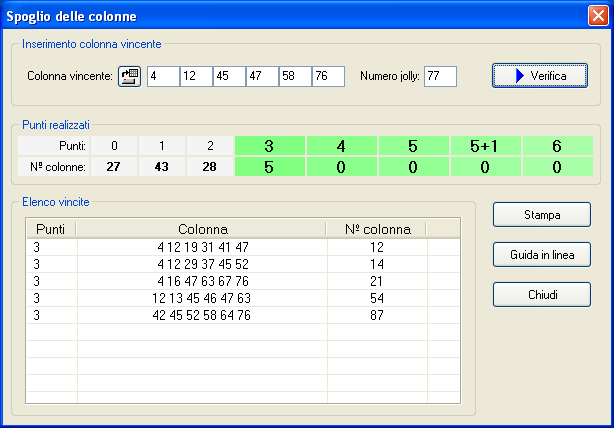Select winning number field containing 76
This screenshot has height=428, width=614.
[328, 76]
